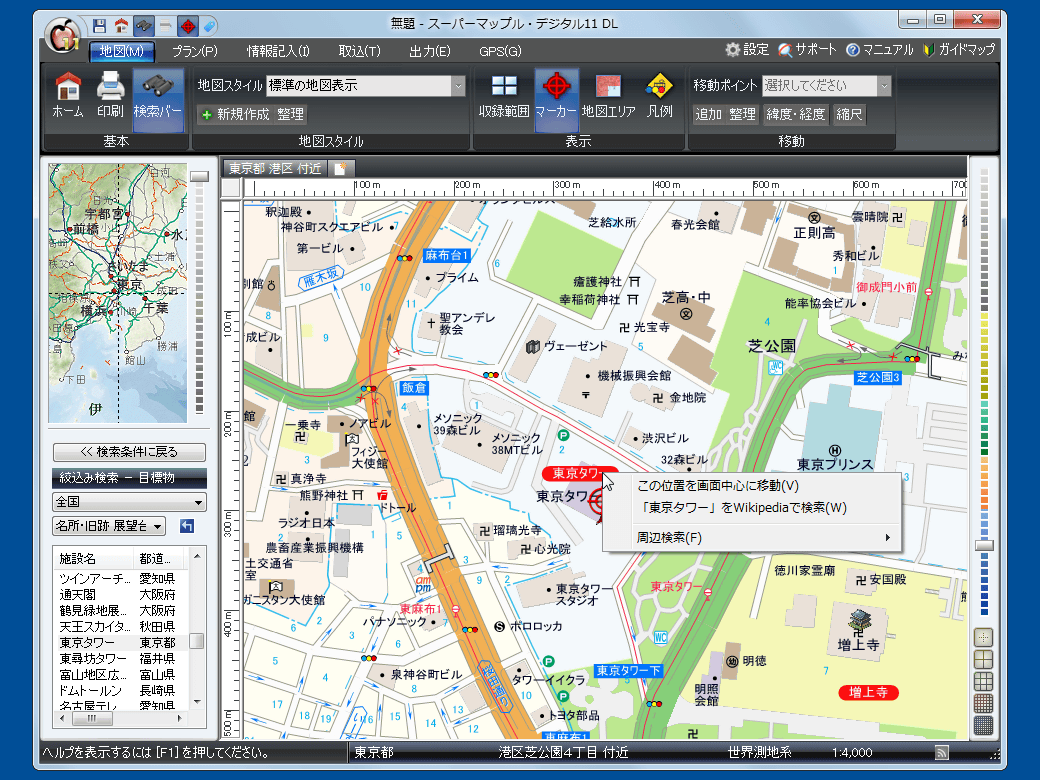Click the 印刷 print ribbon button

(110, 94)
